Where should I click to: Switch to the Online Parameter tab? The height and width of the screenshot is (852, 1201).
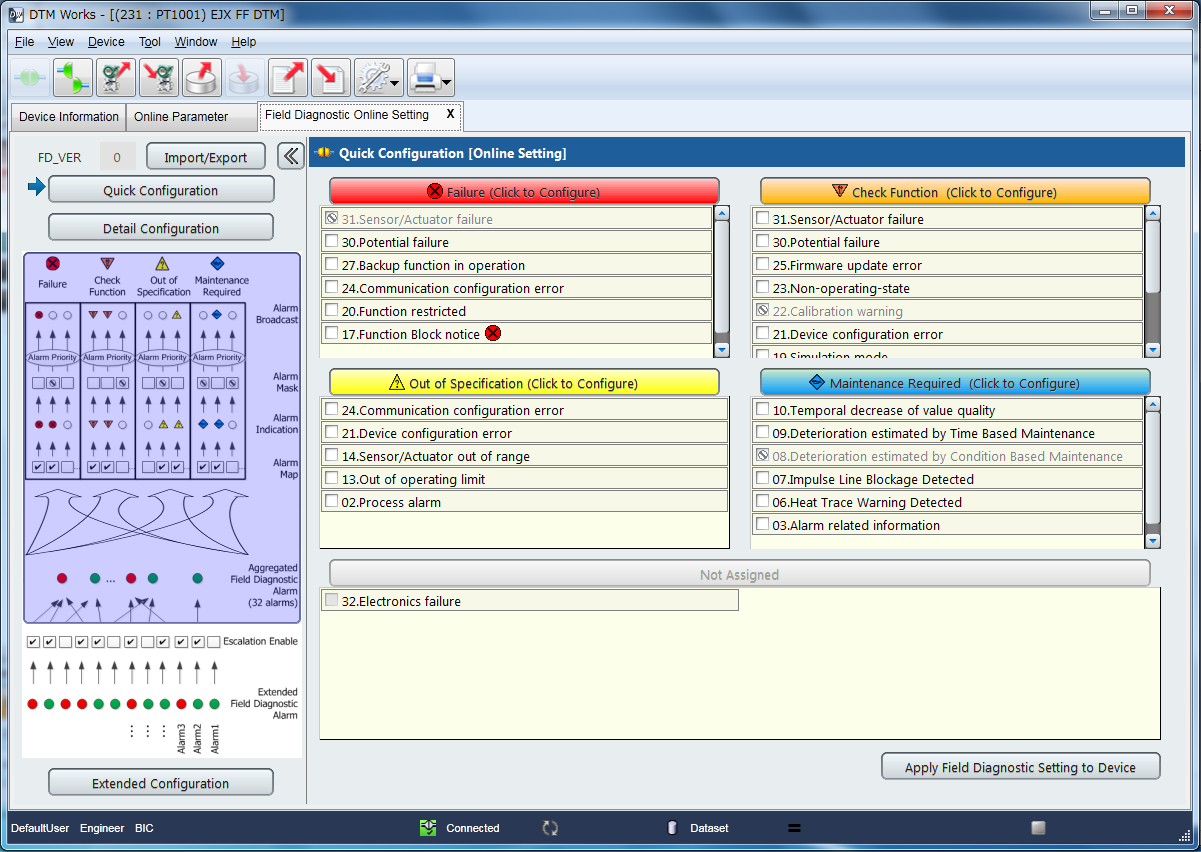(181, 117)
